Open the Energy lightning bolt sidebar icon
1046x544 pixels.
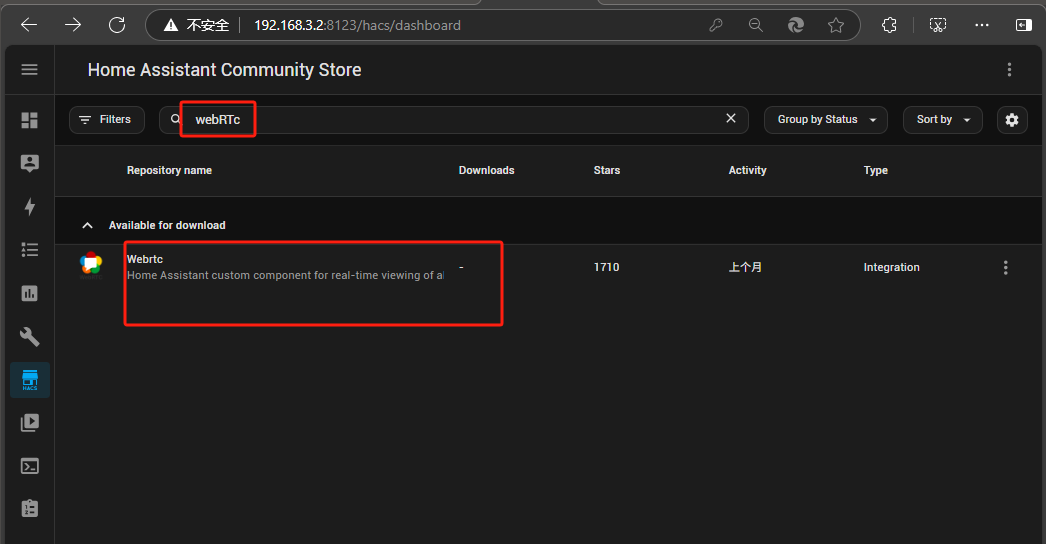tap(29, 207)
